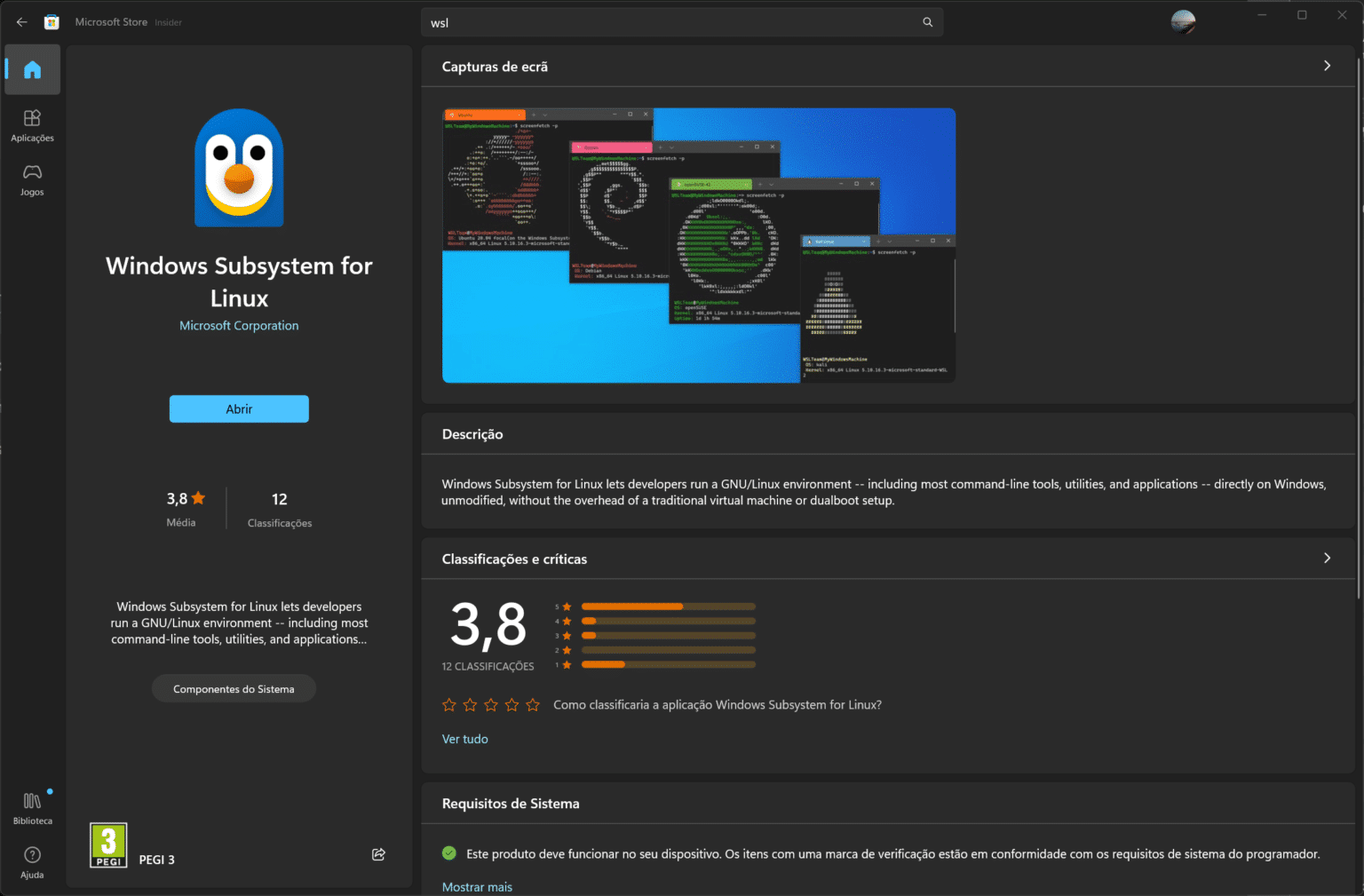This screenshot has width=1364, height=896.
Task: Click the PEGI 3 age rating badge
Action: coord(108,844)
